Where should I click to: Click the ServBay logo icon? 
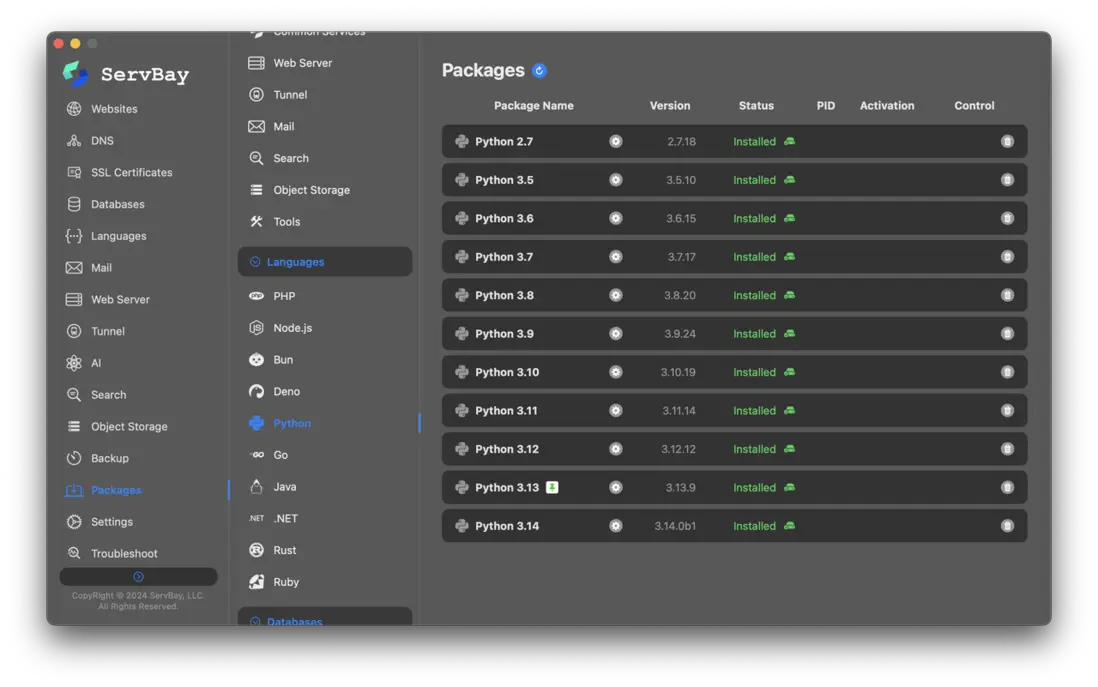[75, 73]
